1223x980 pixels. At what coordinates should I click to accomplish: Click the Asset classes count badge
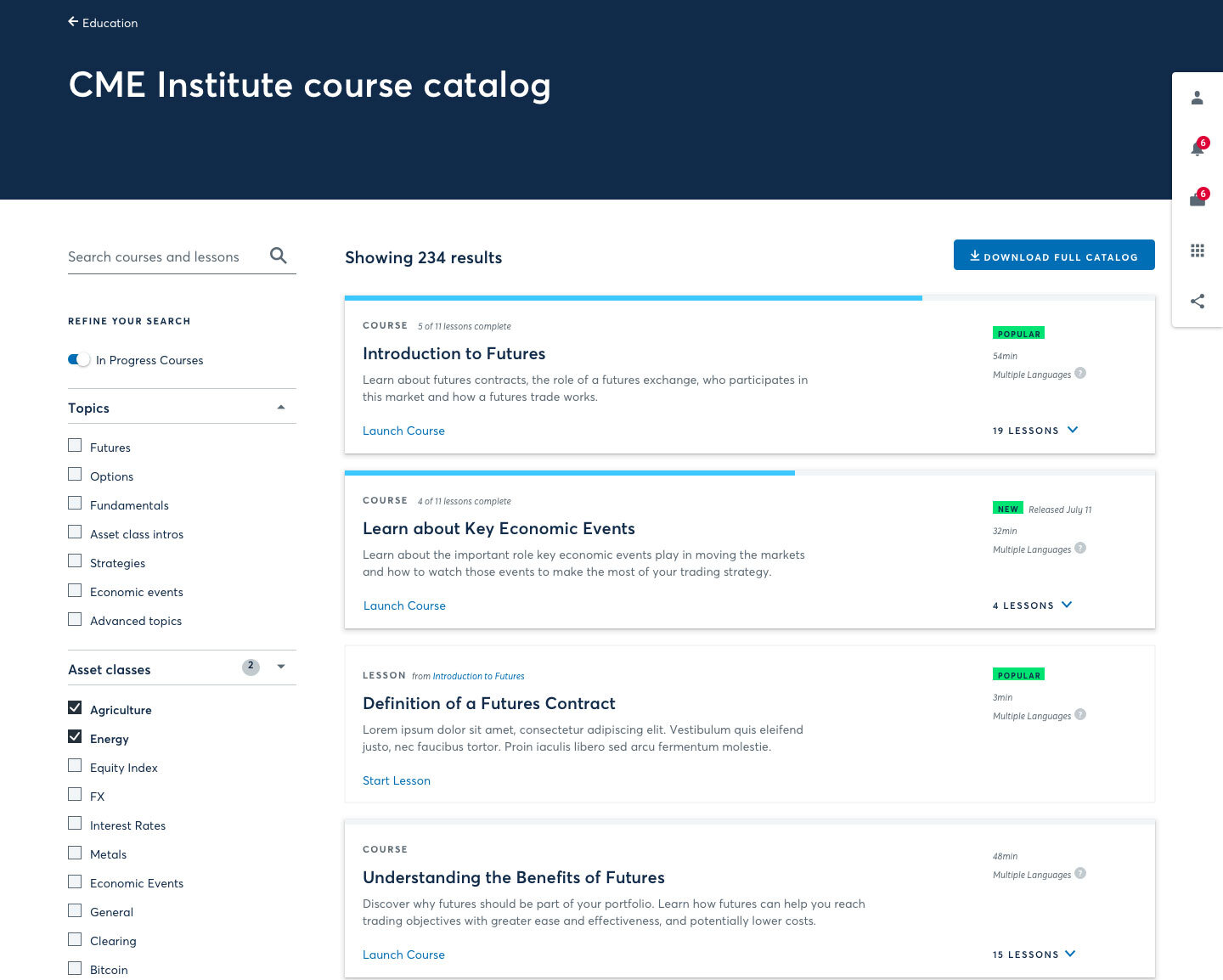251,667
